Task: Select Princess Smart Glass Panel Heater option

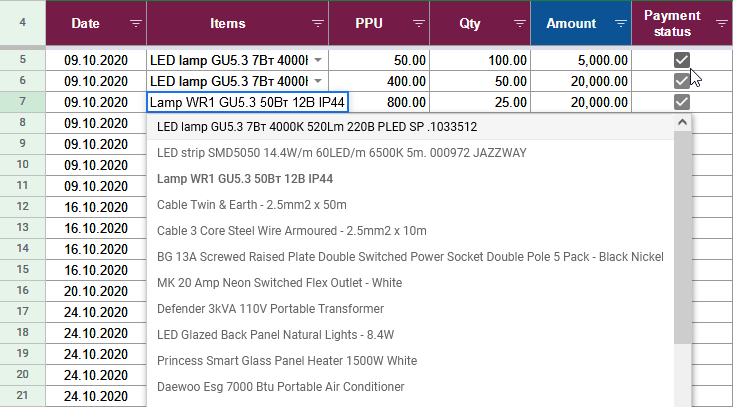Action: tap(287, 361)
